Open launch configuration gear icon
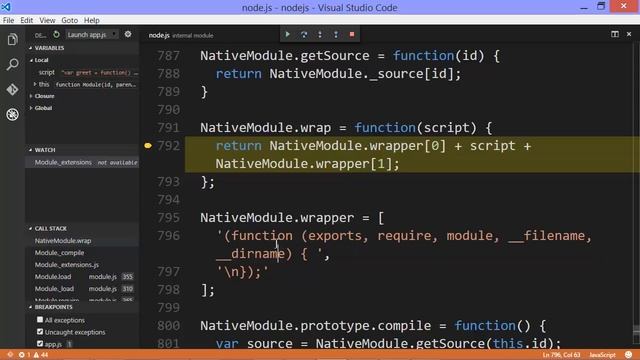640x360 pixels. 128,35
